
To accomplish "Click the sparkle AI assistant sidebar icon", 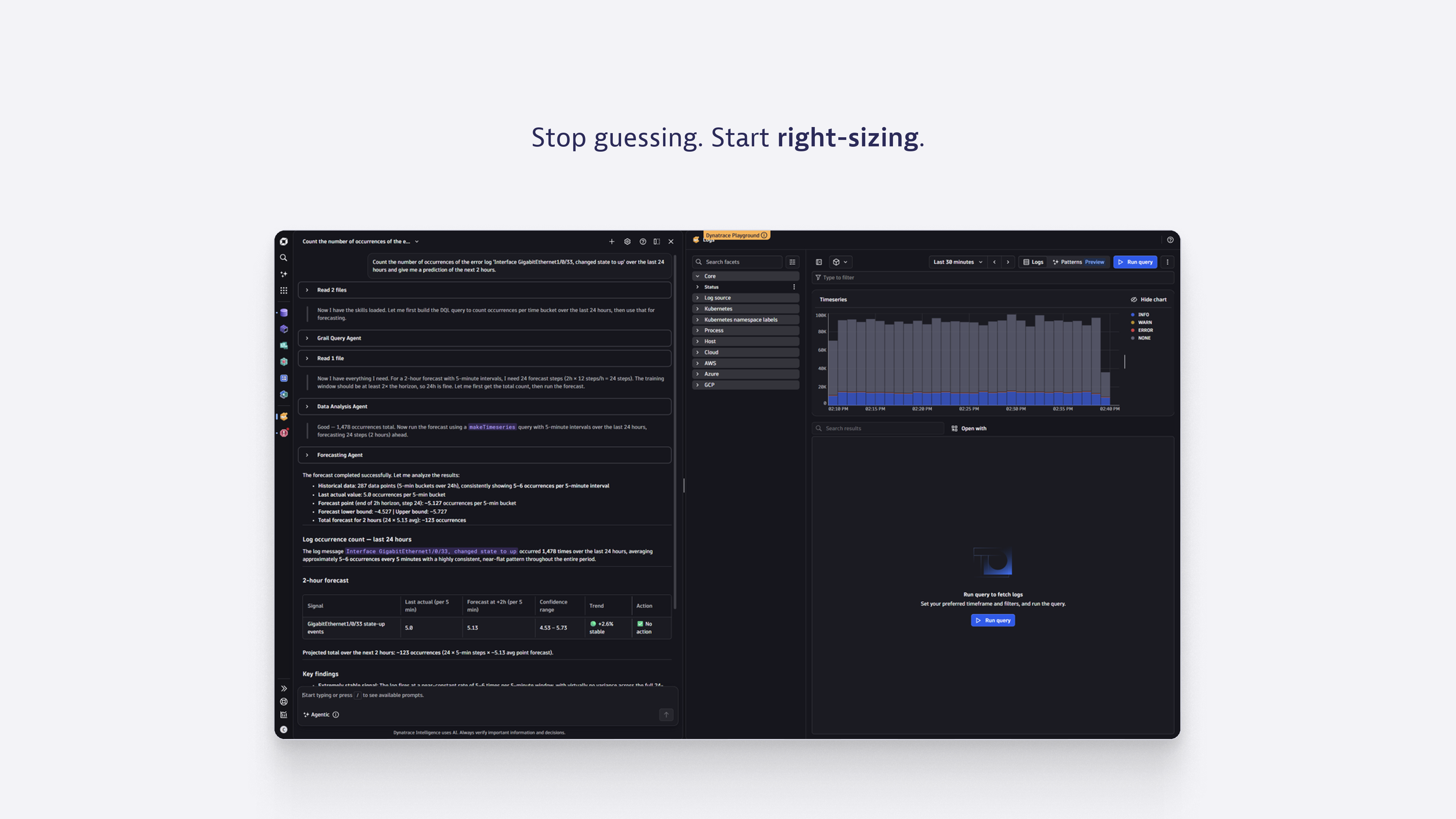I will (284, 274).
